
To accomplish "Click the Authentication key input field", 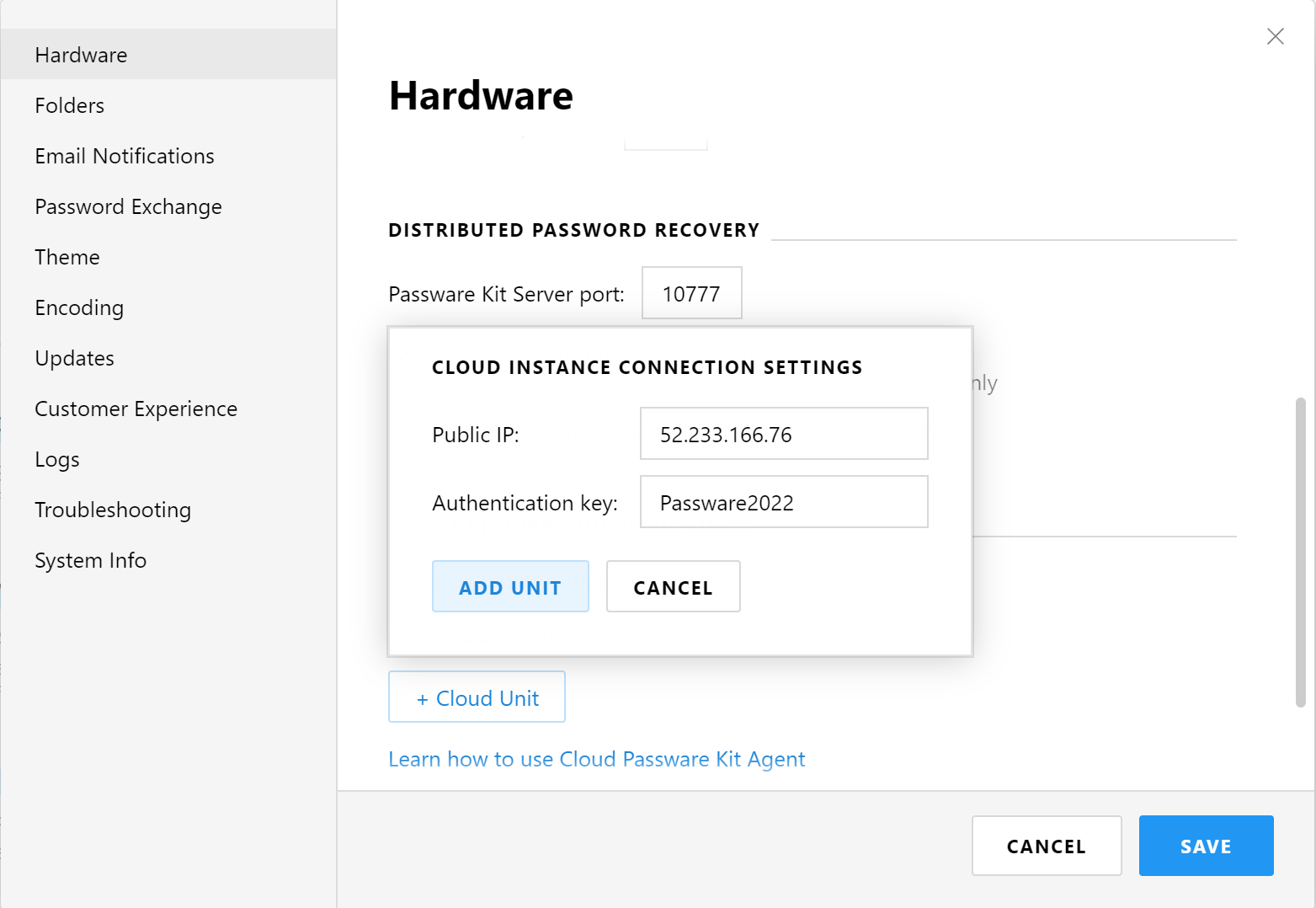I will tap(784, 502).
